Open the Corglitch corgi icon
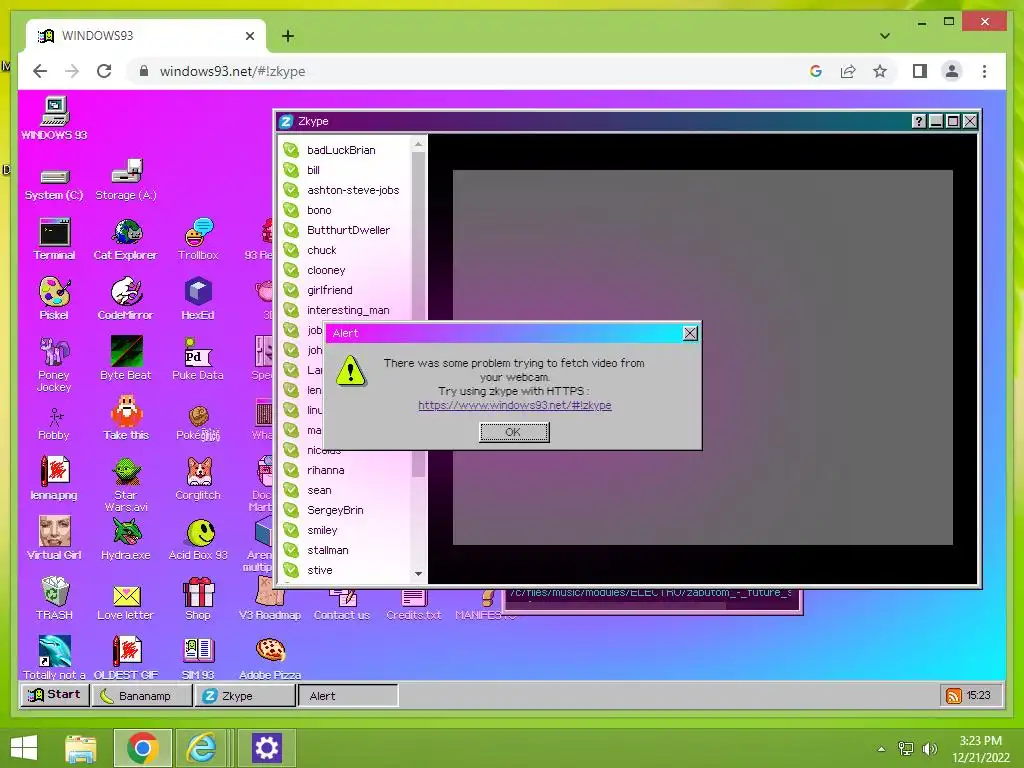Viewport: 1024px width, 768px height. pyautogui.click(x=198, y=479)
